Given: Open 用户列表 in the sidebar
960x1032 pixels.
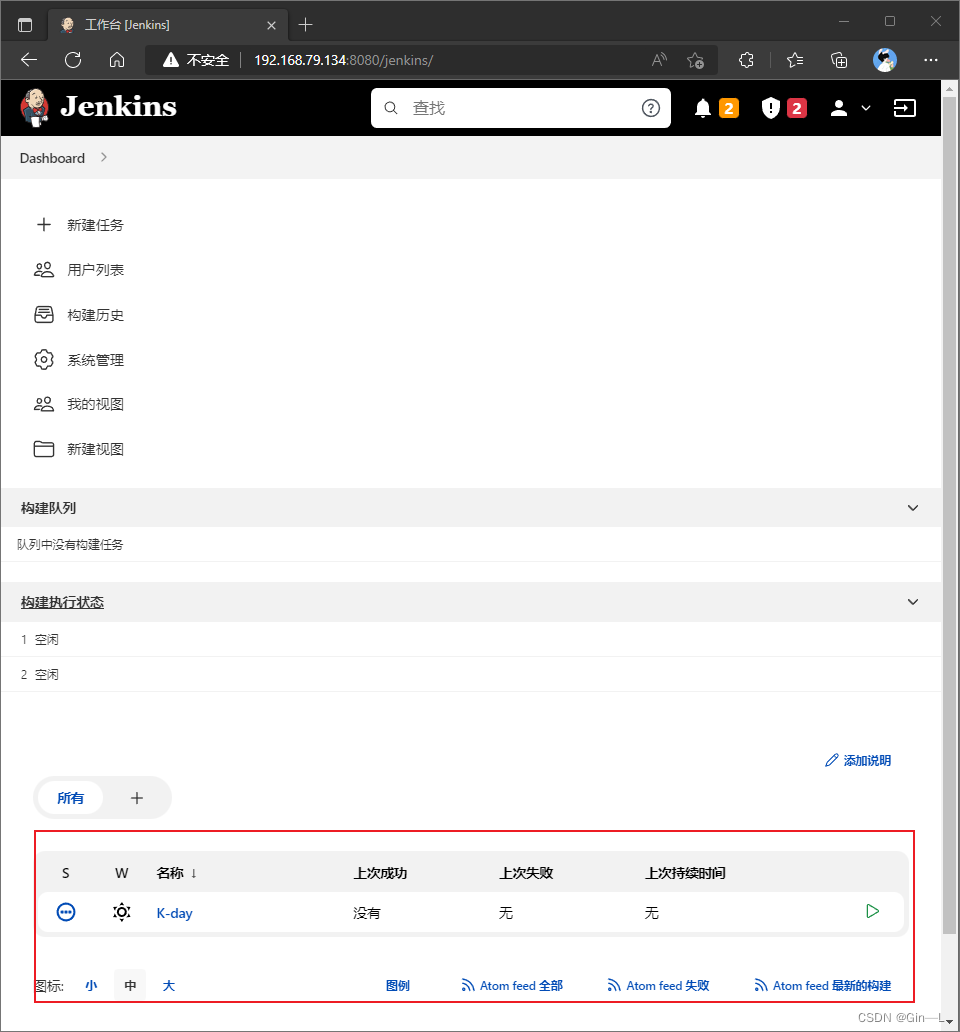Looking at the screenshot, I should click(x=79, y=270).
